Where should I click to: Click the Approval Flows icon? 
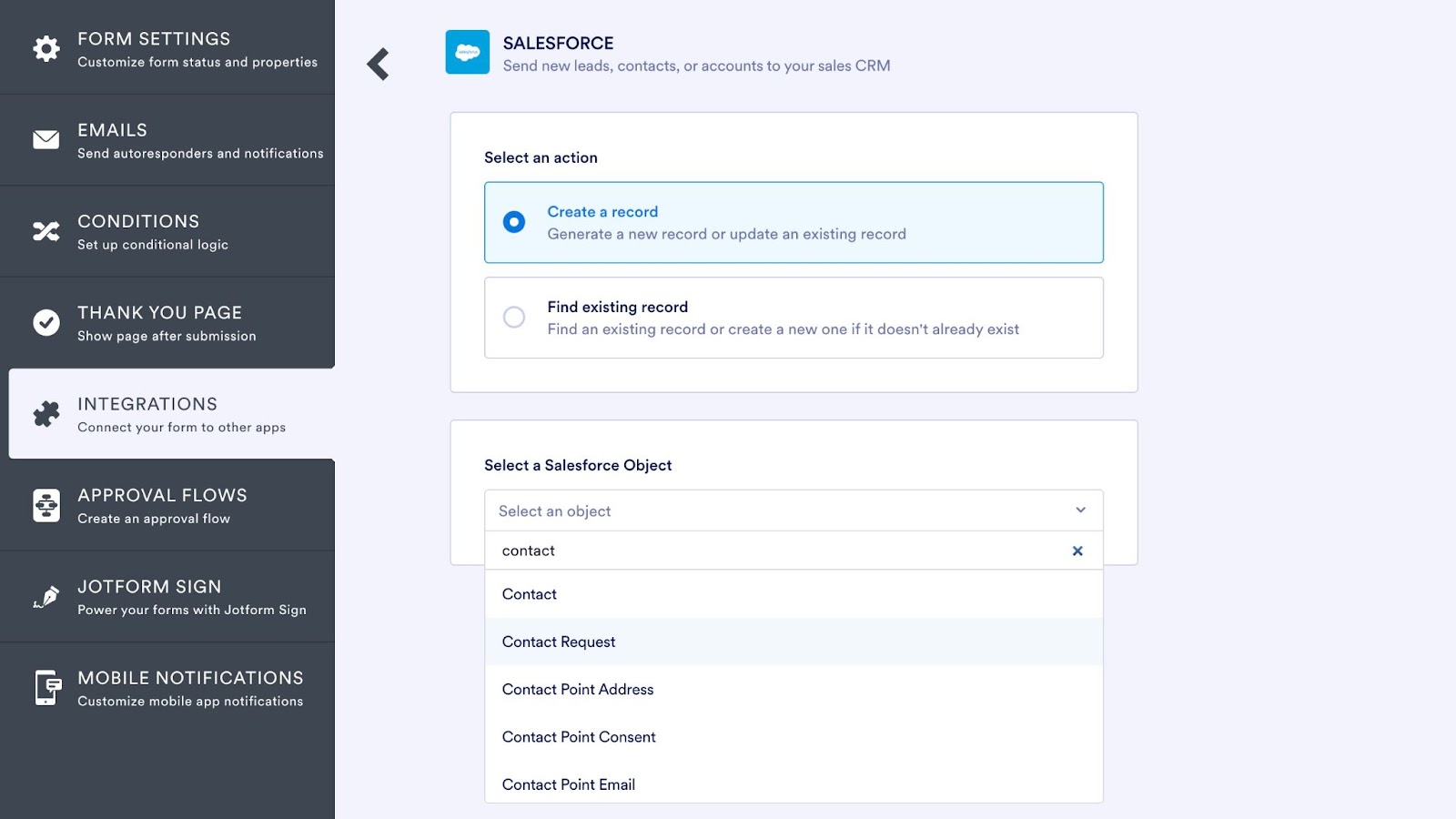tap(46, 505)
